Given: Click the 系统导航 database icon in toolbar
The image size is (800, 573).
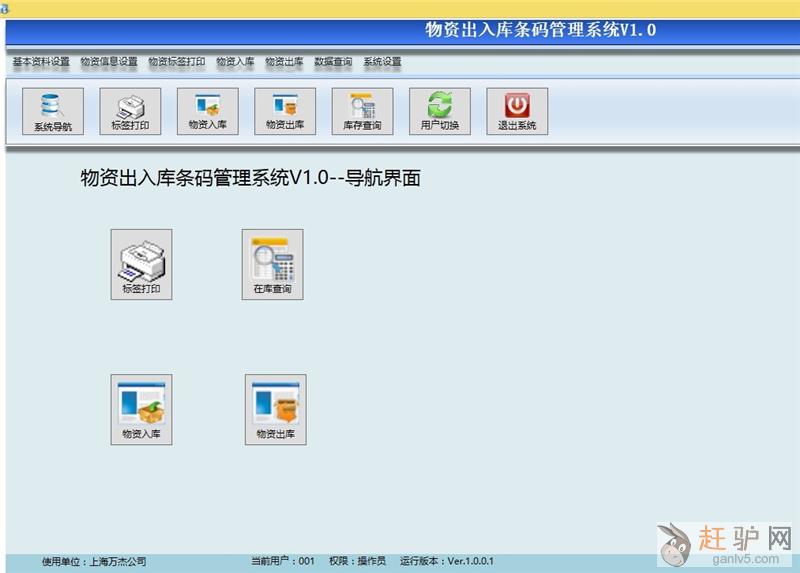Looking at the screenshot, I should (x=53, y=111).
